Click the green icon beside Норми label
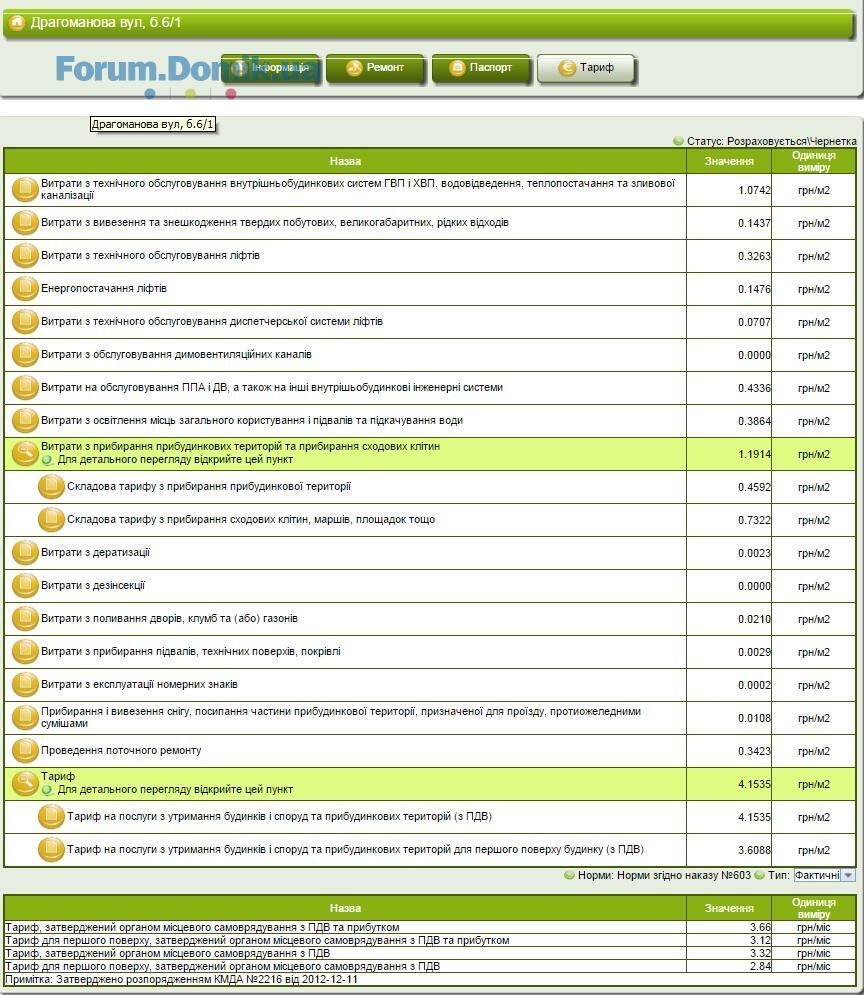The image size is (864, 995). 569,875
